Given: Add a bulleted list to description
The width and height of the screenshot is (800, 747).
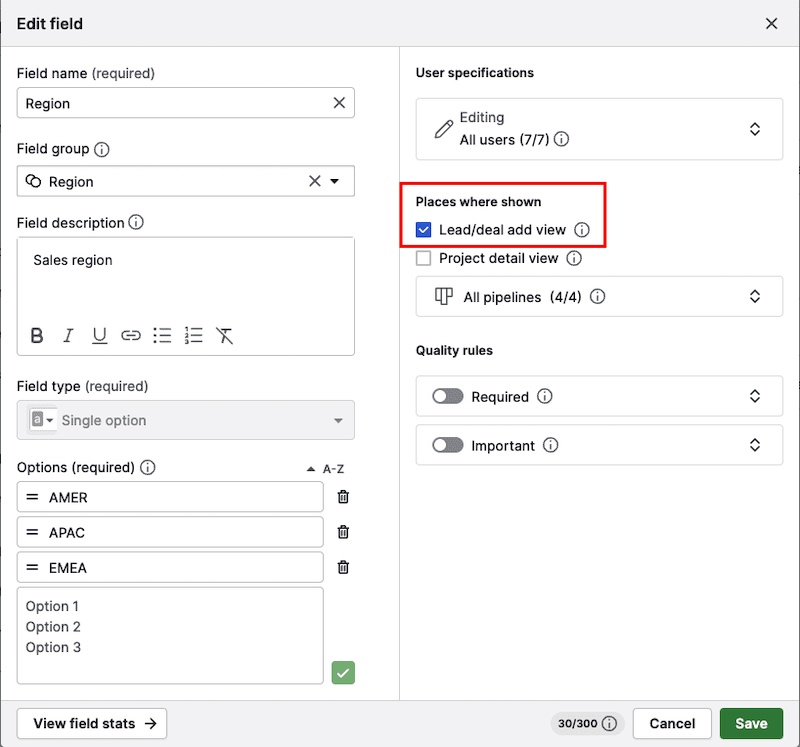Looking at the screenshot, I should pos(162,336).
